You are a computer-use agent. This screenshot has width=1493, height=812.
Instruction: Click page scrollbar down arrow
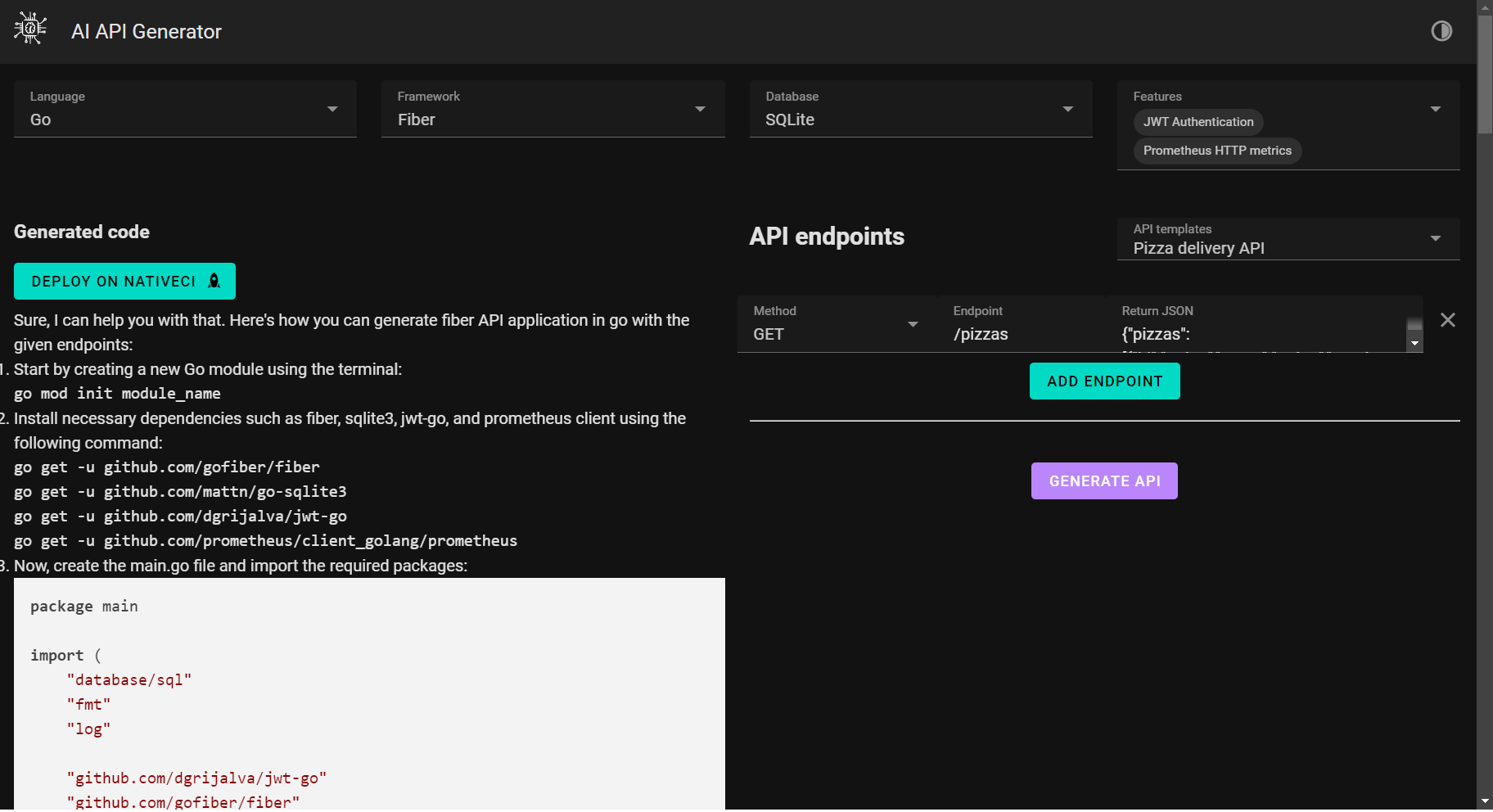[x=1485, y=801]
